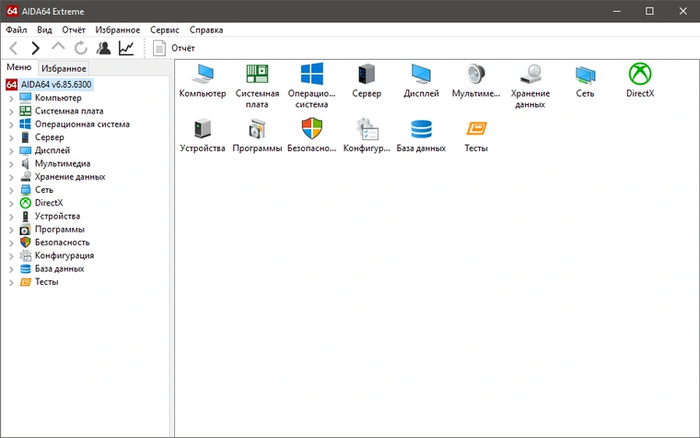Expand the Компьютер tree node
700x438 pixels.
(x=11, y=98)
